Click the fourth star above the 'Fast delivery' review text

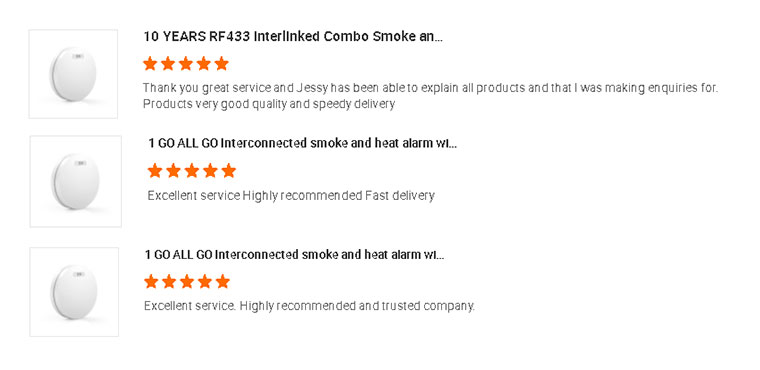210,171
